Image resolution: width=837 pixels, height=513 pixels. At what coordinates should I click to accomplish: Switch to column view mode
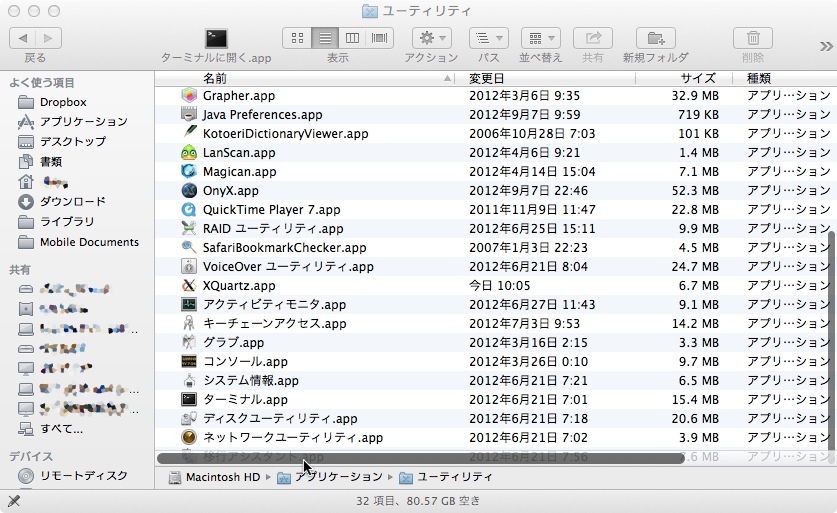point(352,38)
